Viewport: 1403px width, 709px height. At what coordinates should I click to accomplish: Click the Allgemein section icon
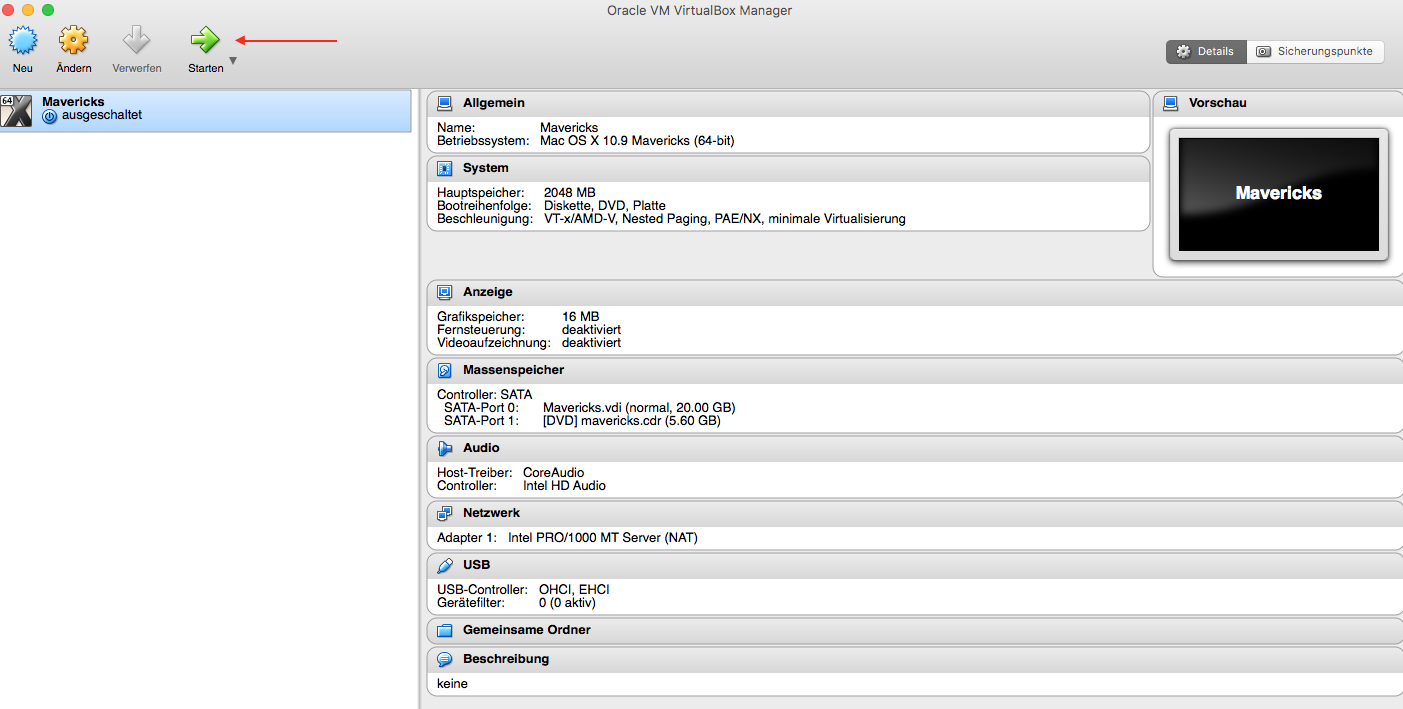point(445,103)
